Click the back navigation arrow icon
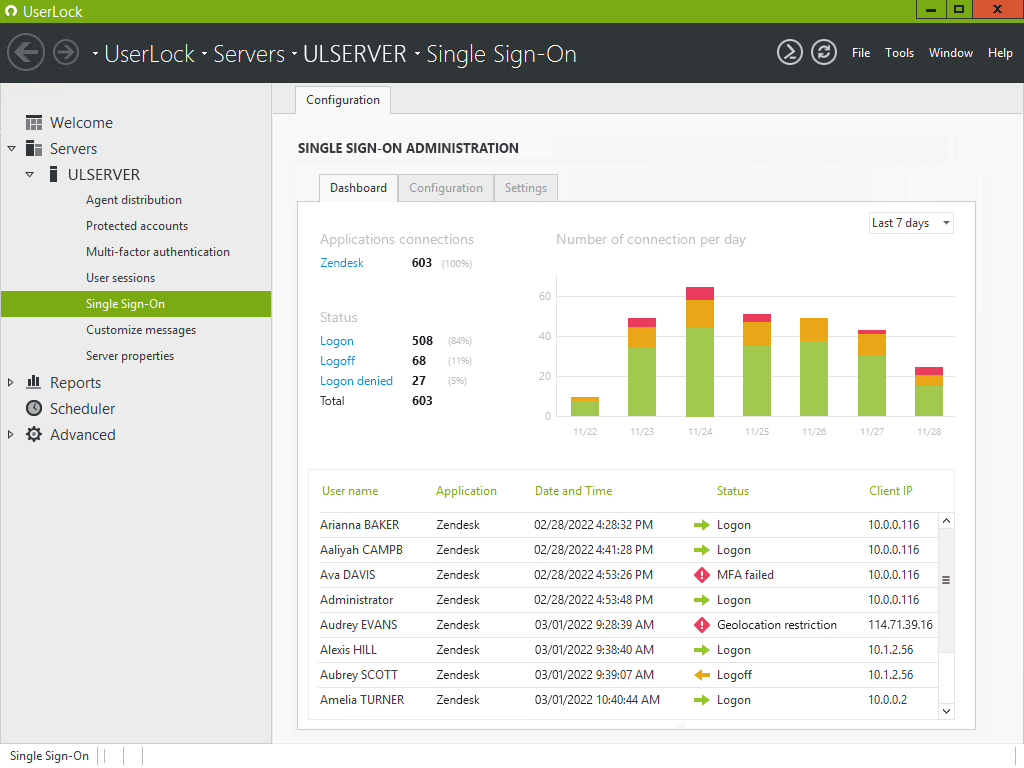 tap(26, 53)
